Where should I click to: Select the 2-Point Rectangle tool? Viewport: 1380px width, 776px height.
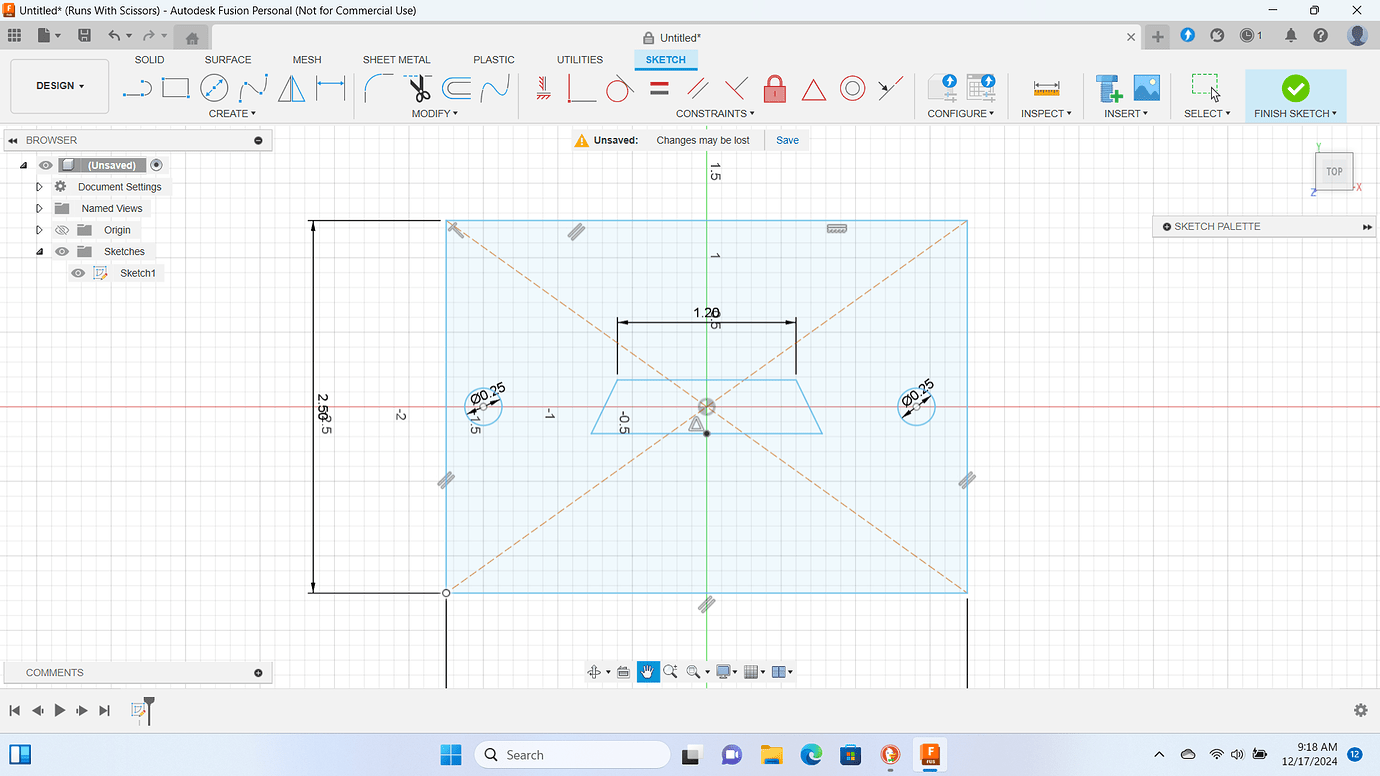coord(175,88)
